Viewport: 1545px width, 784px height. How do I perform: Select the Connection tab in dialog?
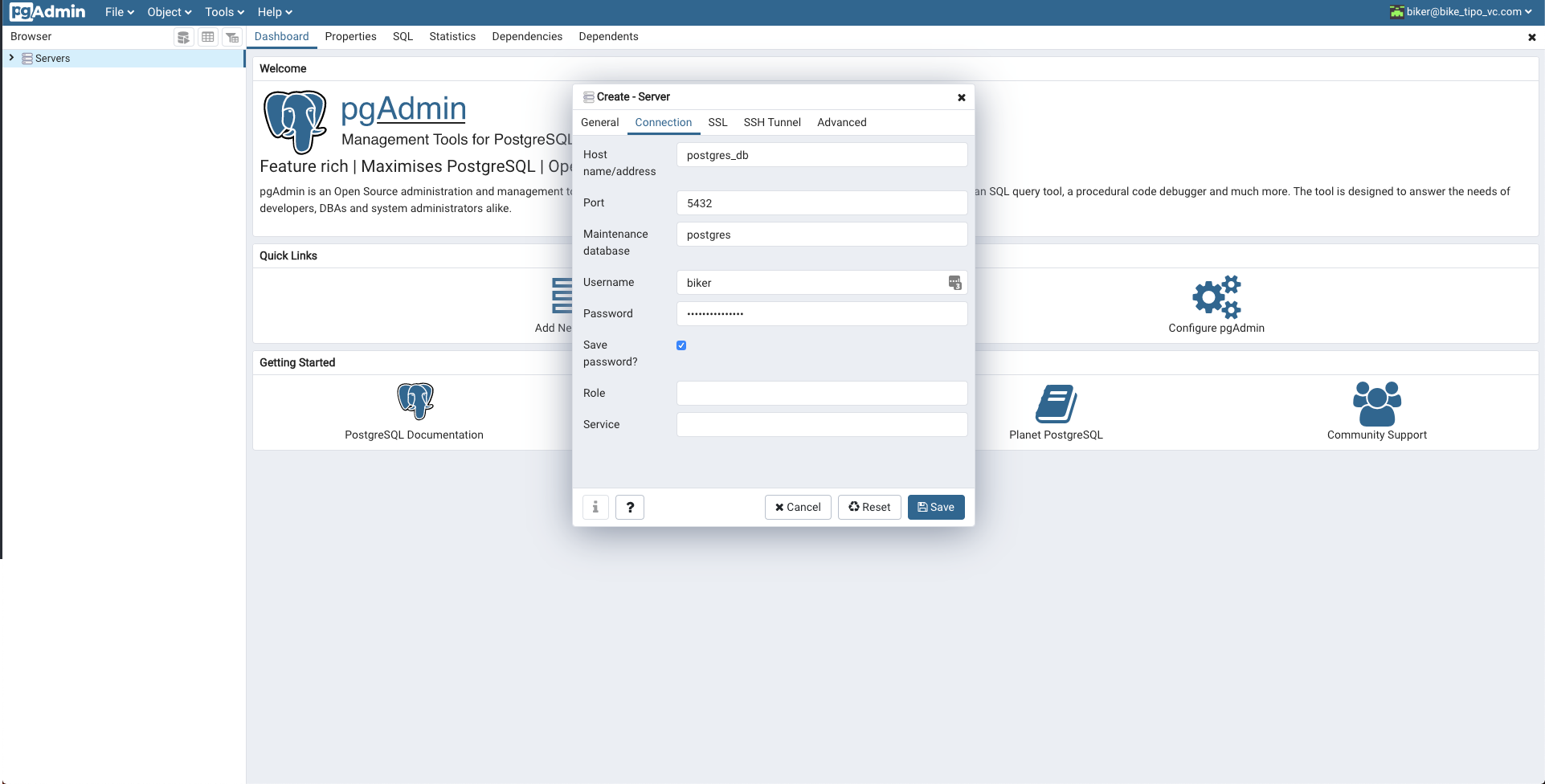point(664,122)
